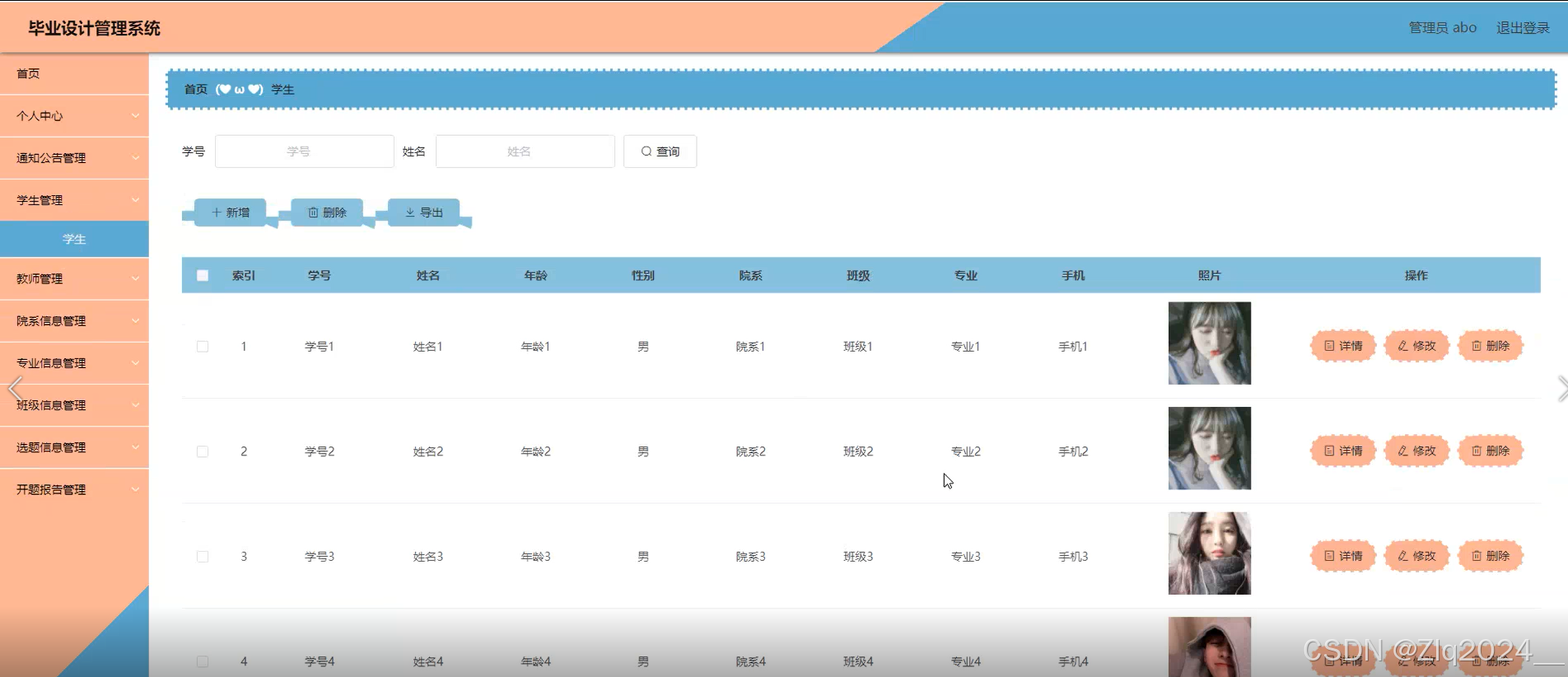
Task: Click cell 姓名2 in the table
Action: coord(428,451)
